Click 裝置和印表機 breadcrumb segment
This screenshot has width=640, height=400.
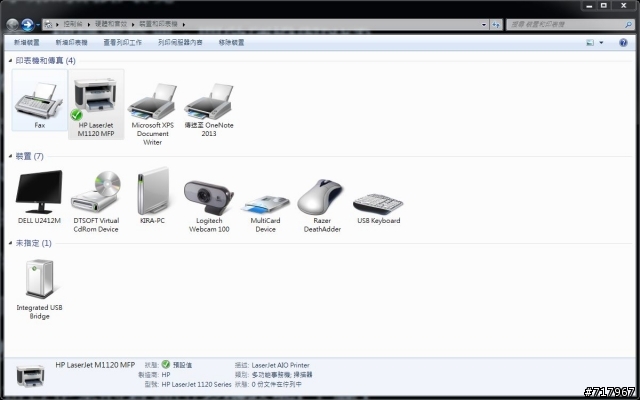(158, 24)
